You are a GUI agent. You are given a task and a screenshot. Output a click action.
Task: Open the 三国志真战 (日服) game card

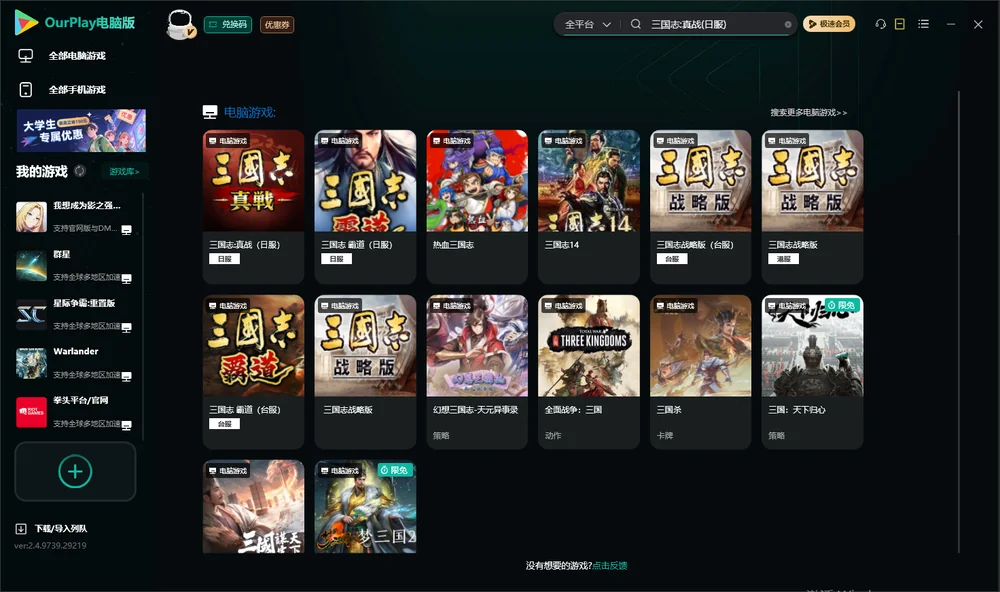[x=253, y=207]
